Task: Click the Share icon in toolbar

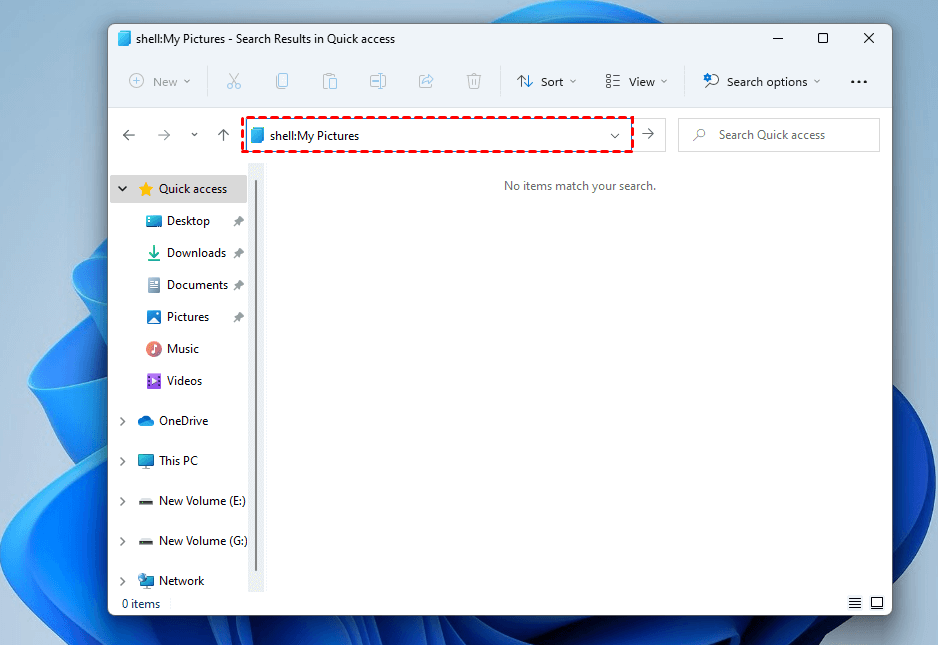Action: coord(426,81)
